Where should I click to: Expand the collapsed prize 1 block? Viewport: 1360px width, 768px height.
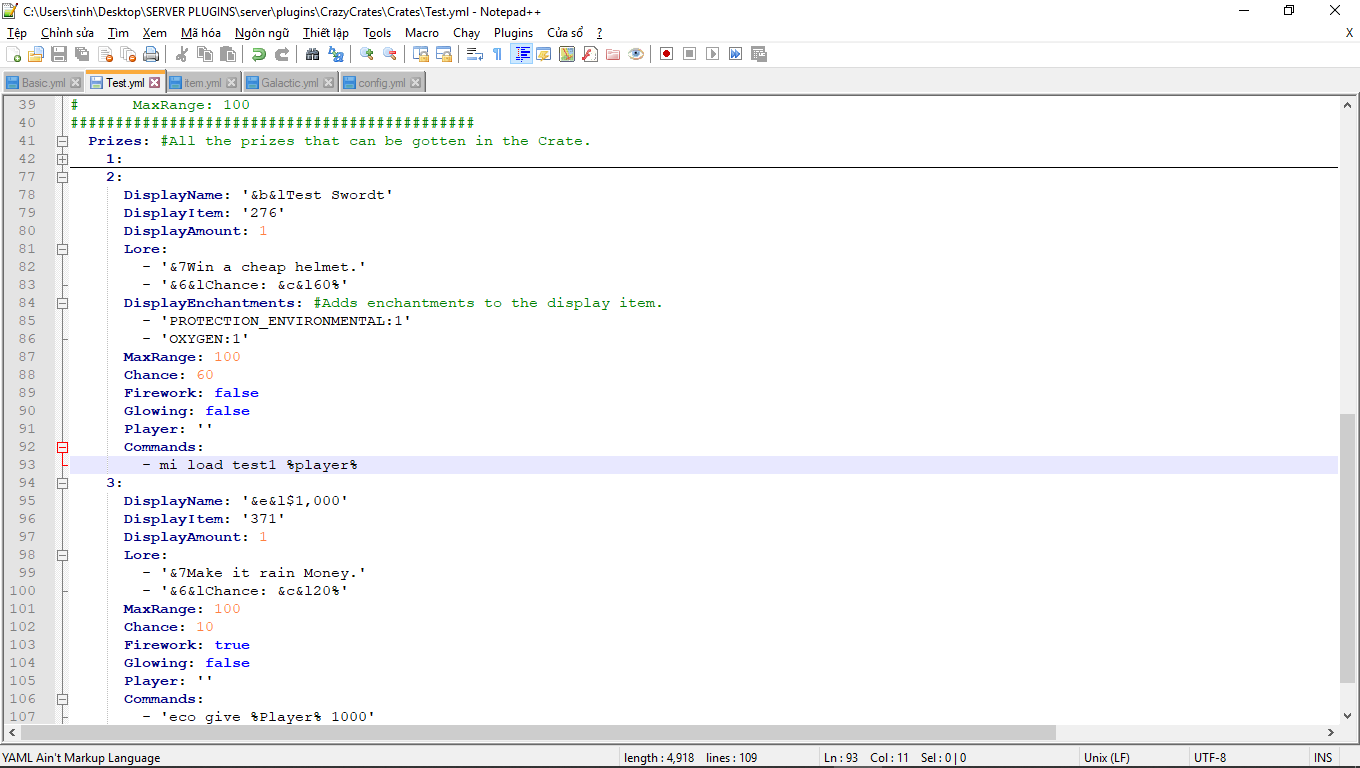tap(62, 159)
